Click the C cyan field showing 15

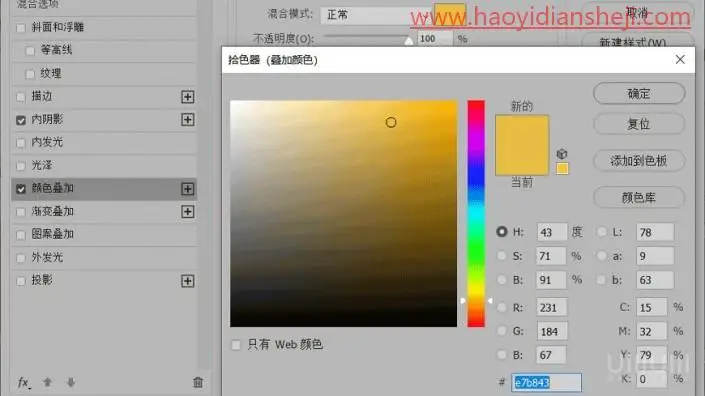(651, 307)
